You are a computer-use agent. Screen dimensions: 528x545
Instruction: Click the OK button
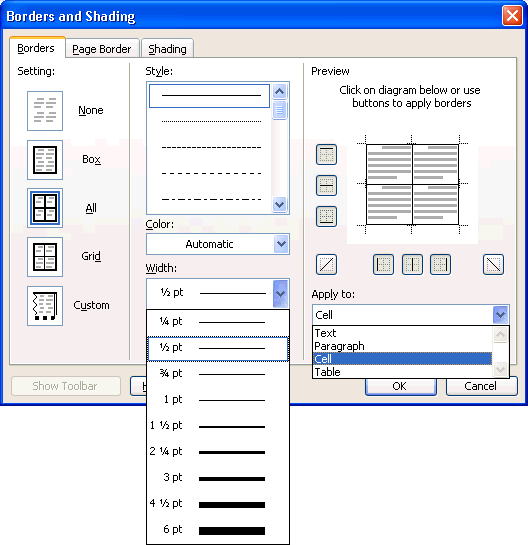(401, 386)
